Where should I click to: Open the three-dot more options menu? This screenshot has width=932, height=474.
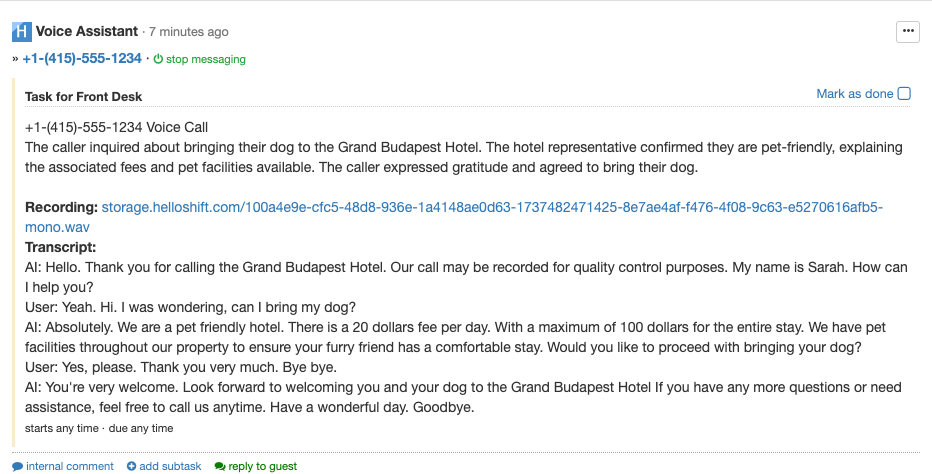pyautogui.click(x=908, y=31)
